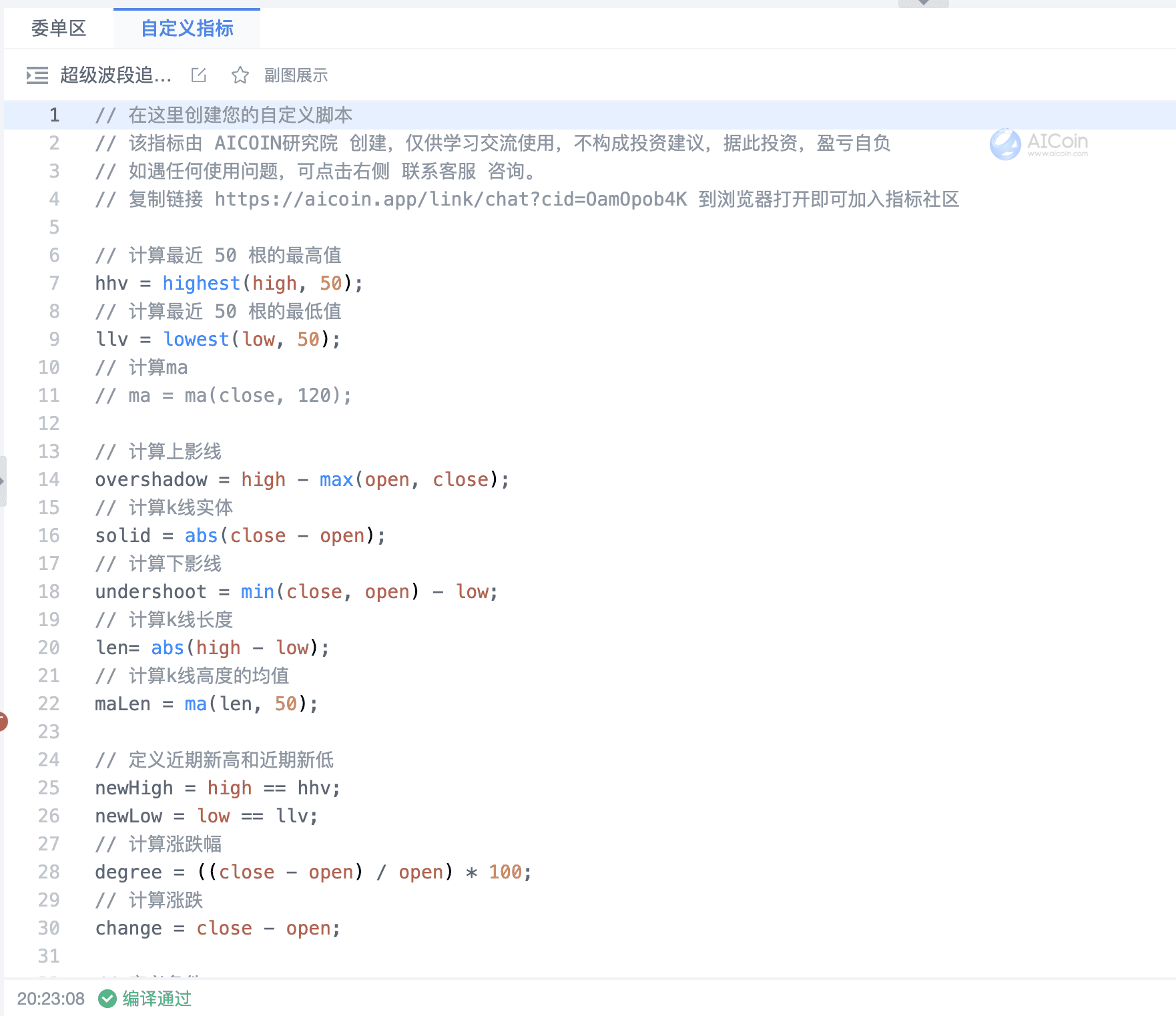Click the newLow variable on line 26
This screenshot has width=1176, height=1016.
click(129, 816)
